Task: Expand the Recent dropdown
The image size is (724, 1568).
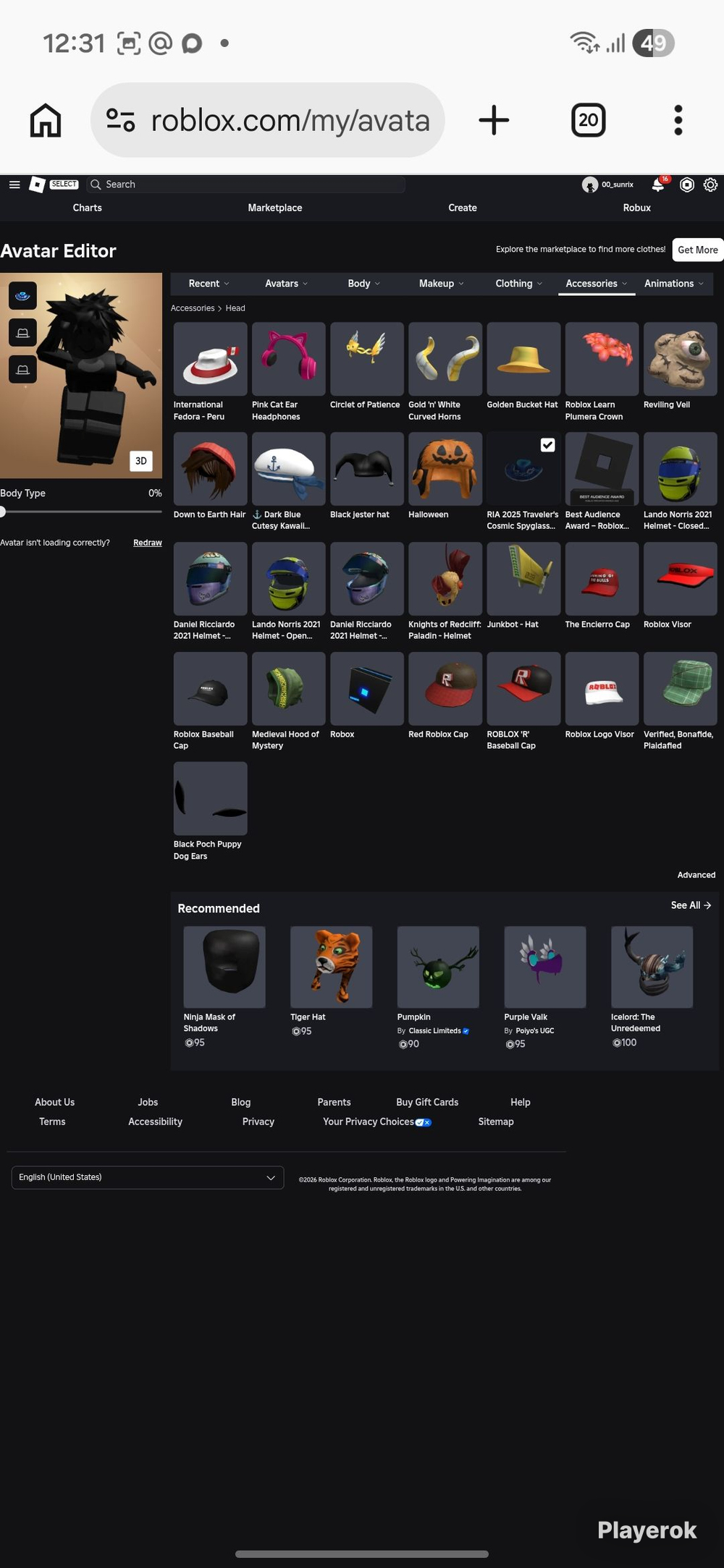Action: coord(209,284)
